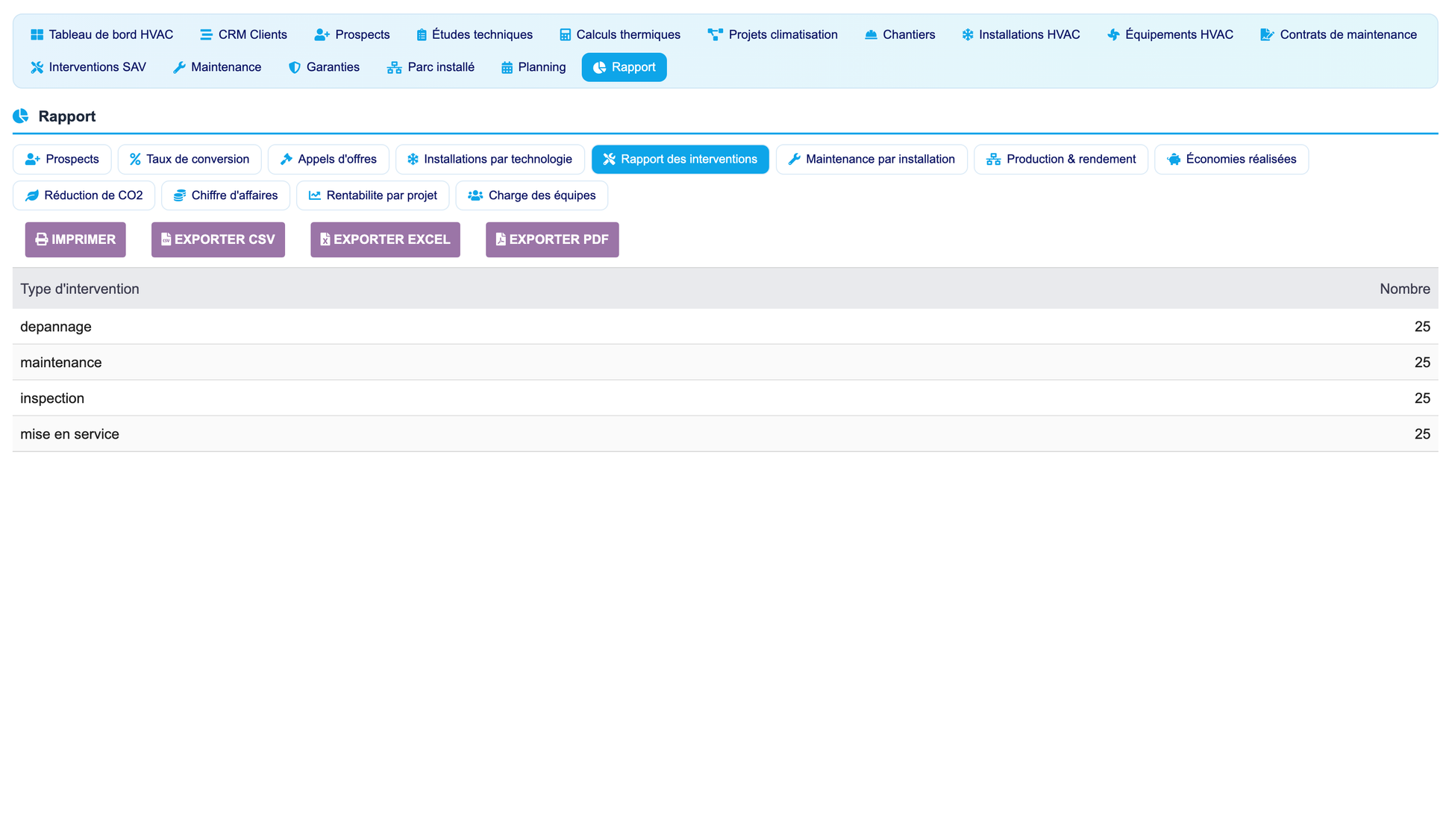Open Rentabilite par projet report
This screenshot has width=1452, height=840.
click(373, 196)
